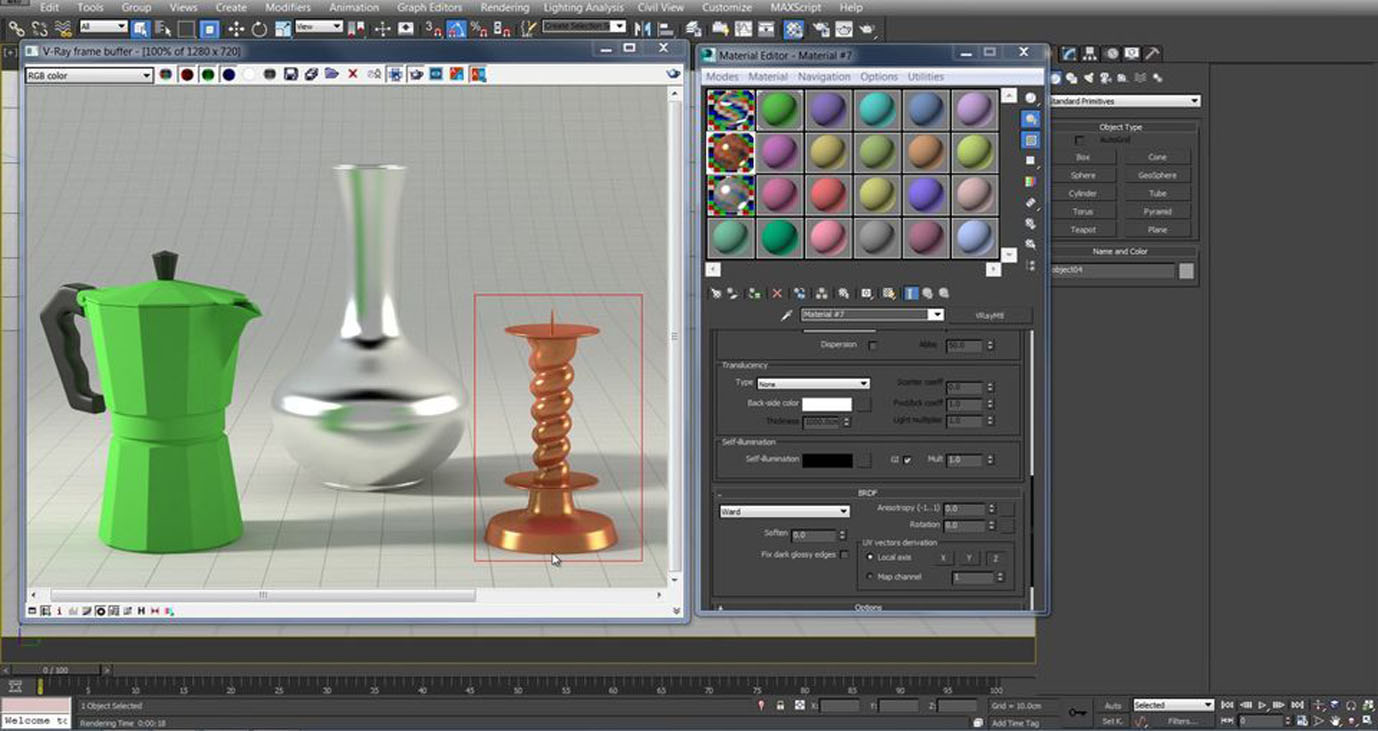This screenshot has height=731, width=1378.
Task: Click the GeoSphere primitive button
Action: point(1157,175)
